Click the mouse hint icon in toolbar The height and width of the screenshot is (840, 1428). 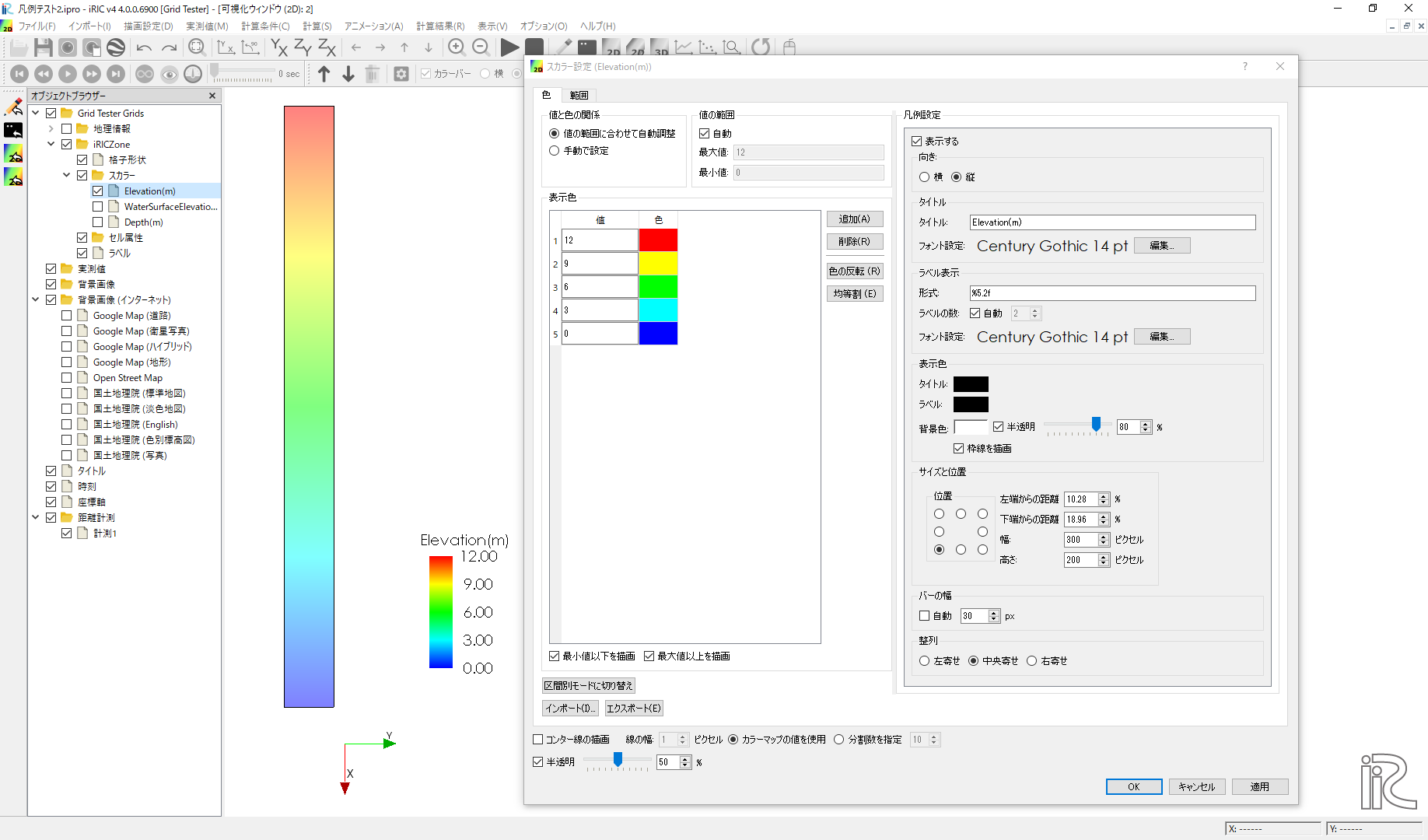pyautogui.click(x=789, y=47)
